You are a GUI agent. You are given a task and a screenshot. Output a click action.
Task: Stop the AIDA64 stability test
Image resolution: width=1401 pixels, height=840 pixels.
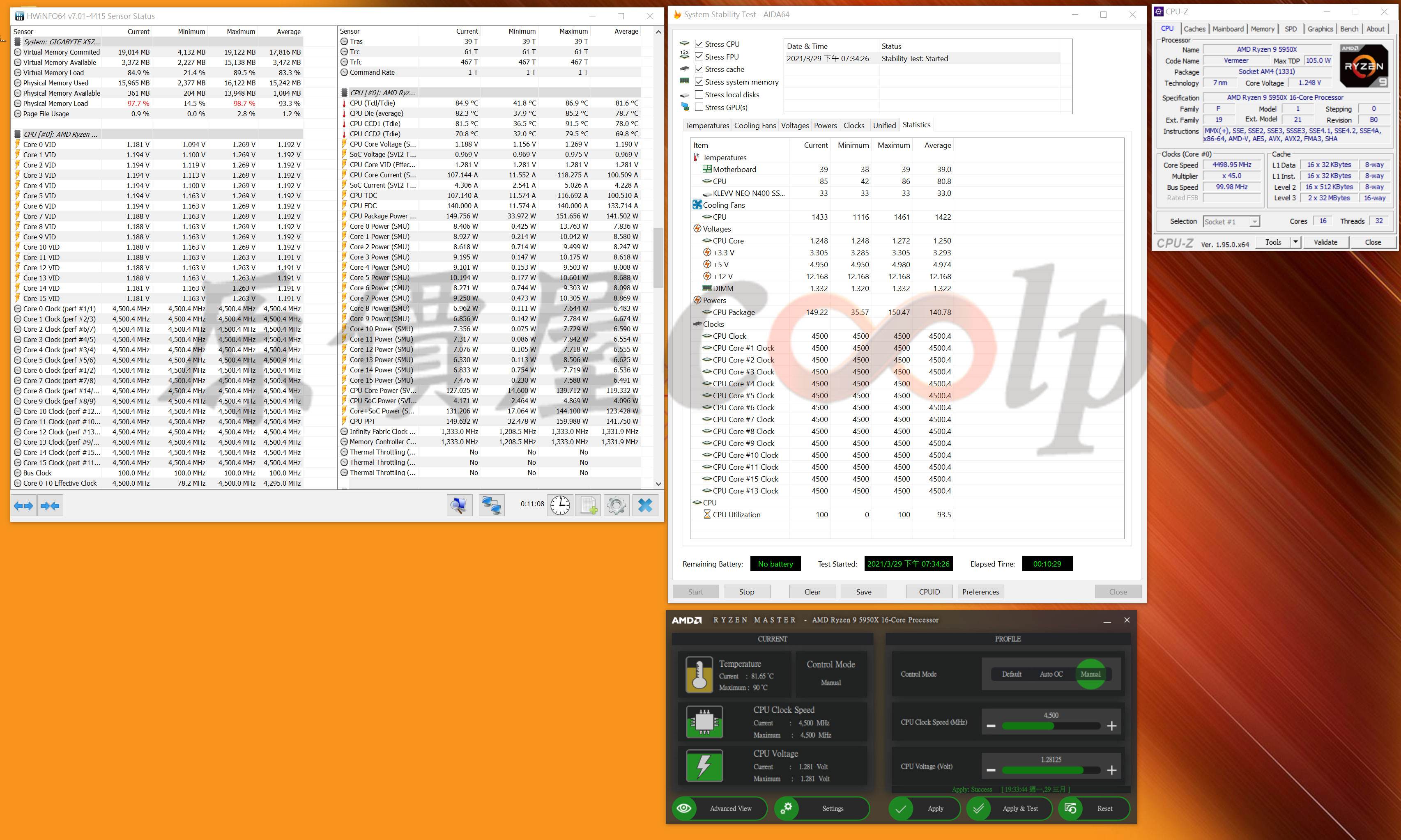tap(746, 592)
